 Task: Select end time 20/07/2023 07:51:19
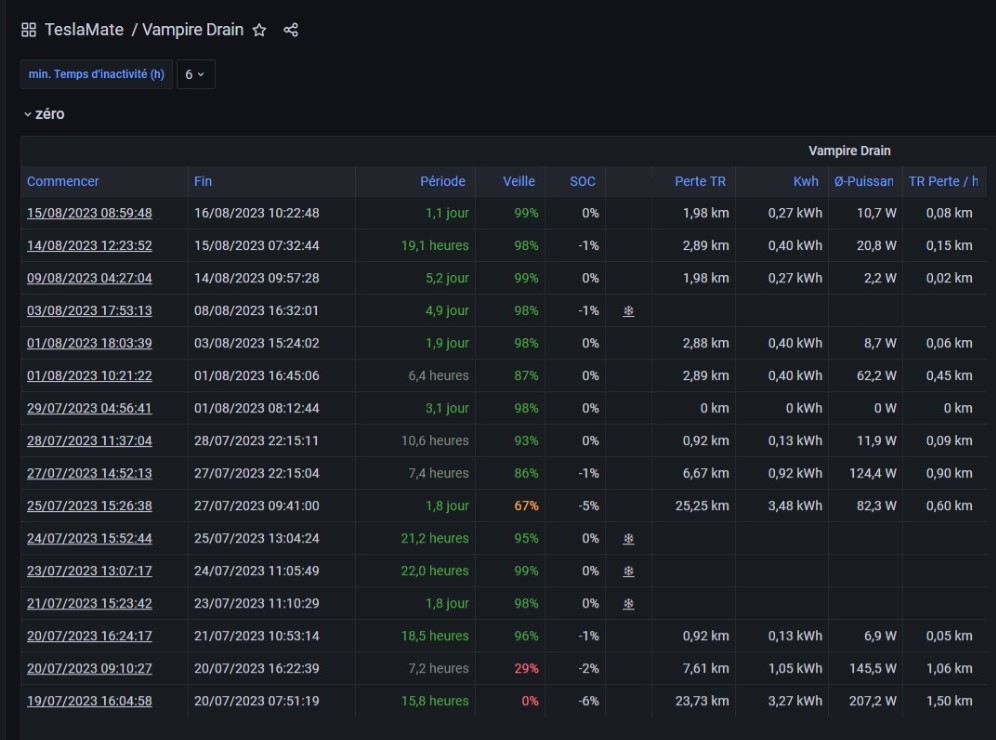coord(257,701)
